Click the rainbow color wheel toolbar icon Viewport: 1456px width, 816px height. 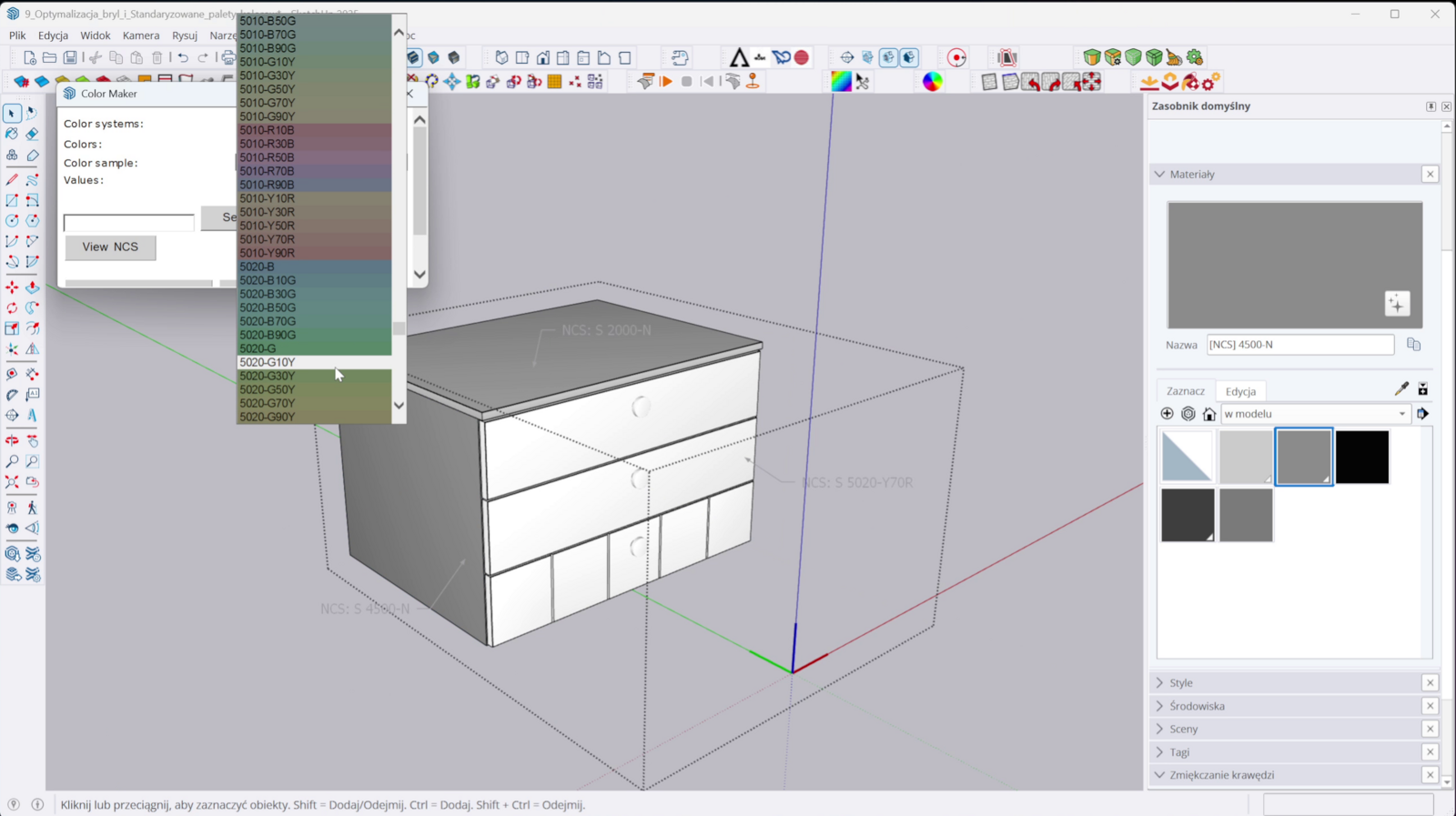pos(933,82)
